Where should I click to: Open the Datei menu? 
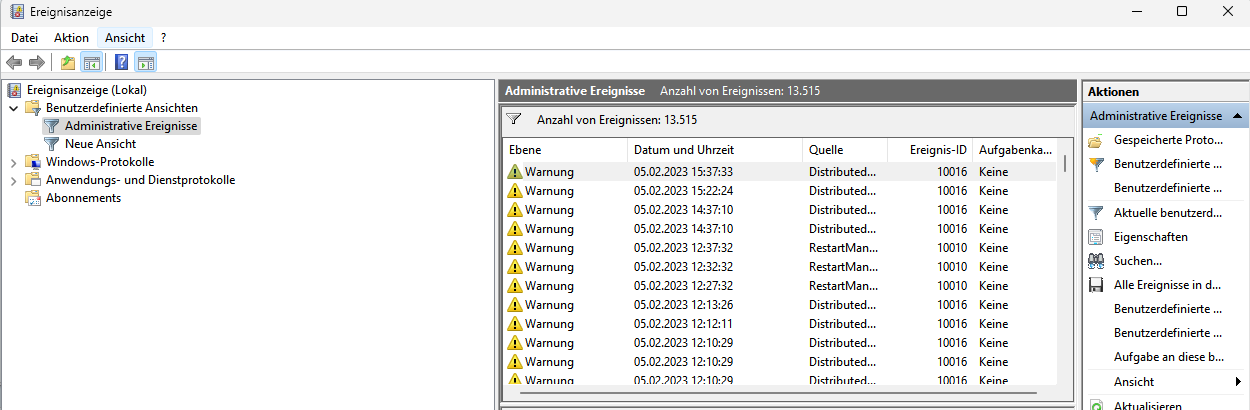(25, 37)
